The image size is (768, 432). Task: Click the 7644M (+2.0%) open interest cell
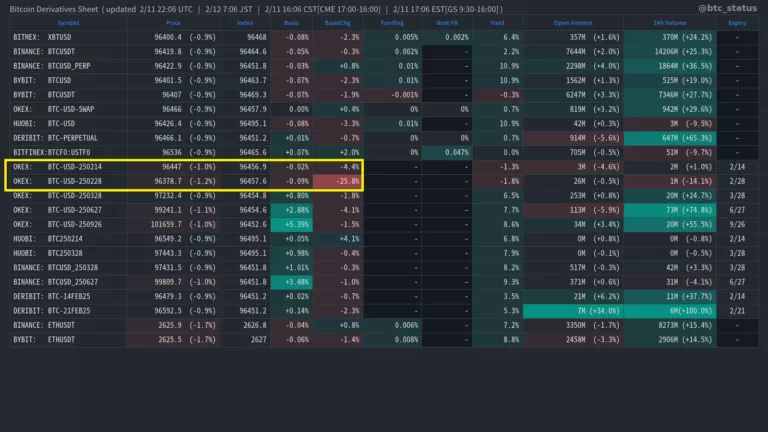(573, 51)
